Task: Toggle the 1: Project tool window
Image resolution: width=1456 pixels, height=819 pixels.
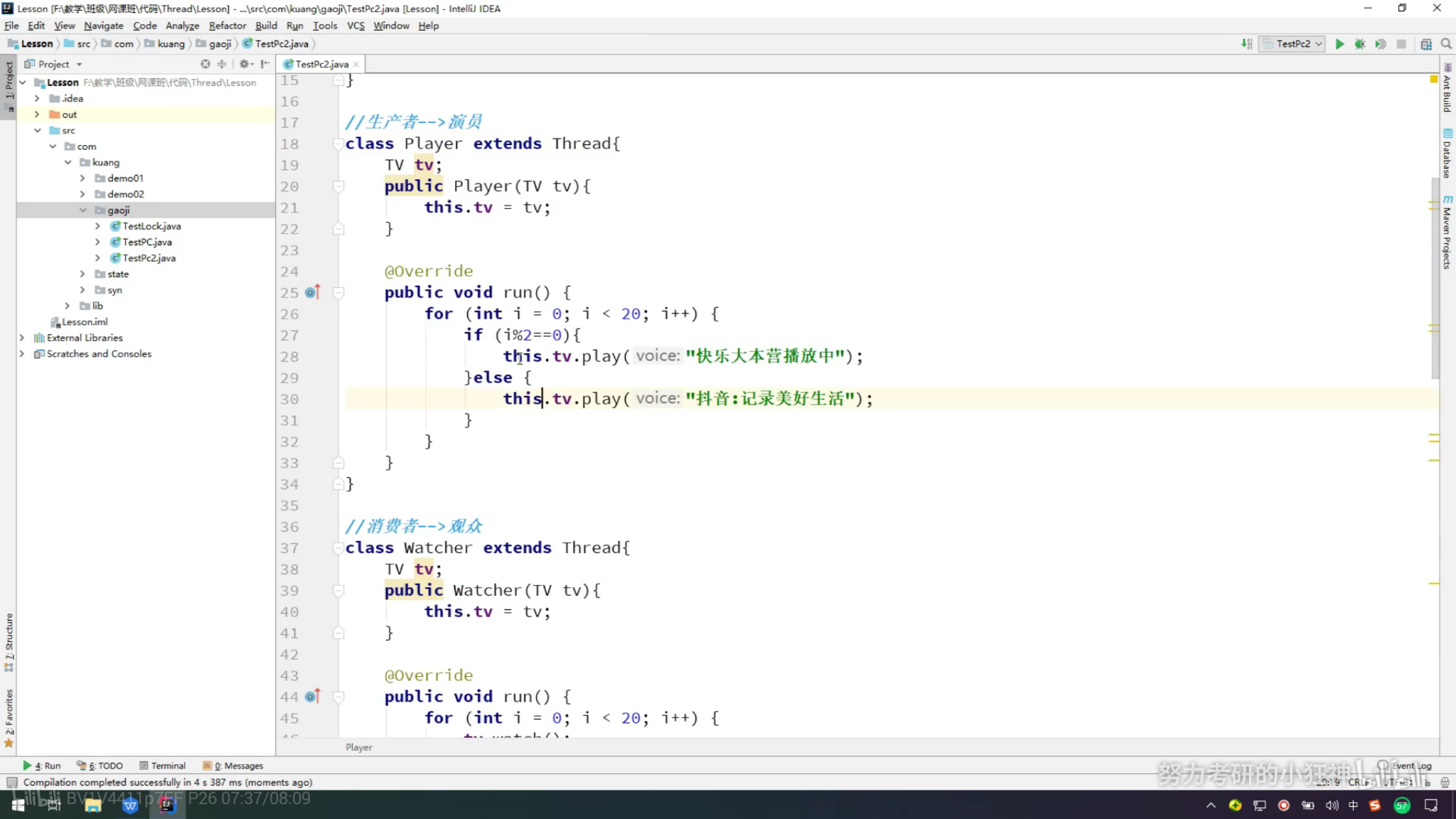Action: [9, 87]
